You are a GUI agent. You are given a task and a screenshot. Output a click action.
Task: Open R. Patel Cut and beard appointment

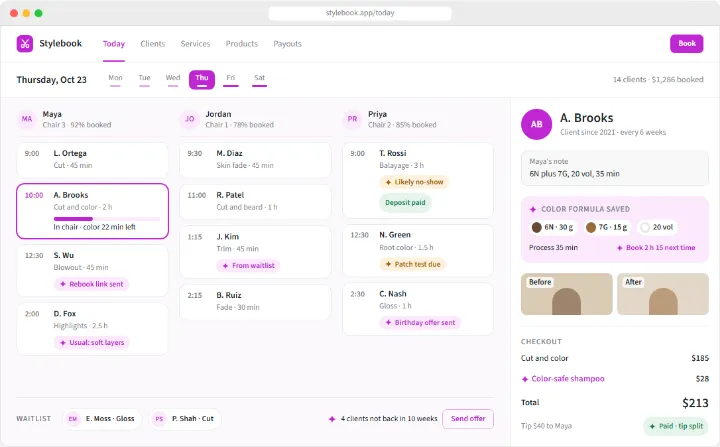[x=255, y=202]
